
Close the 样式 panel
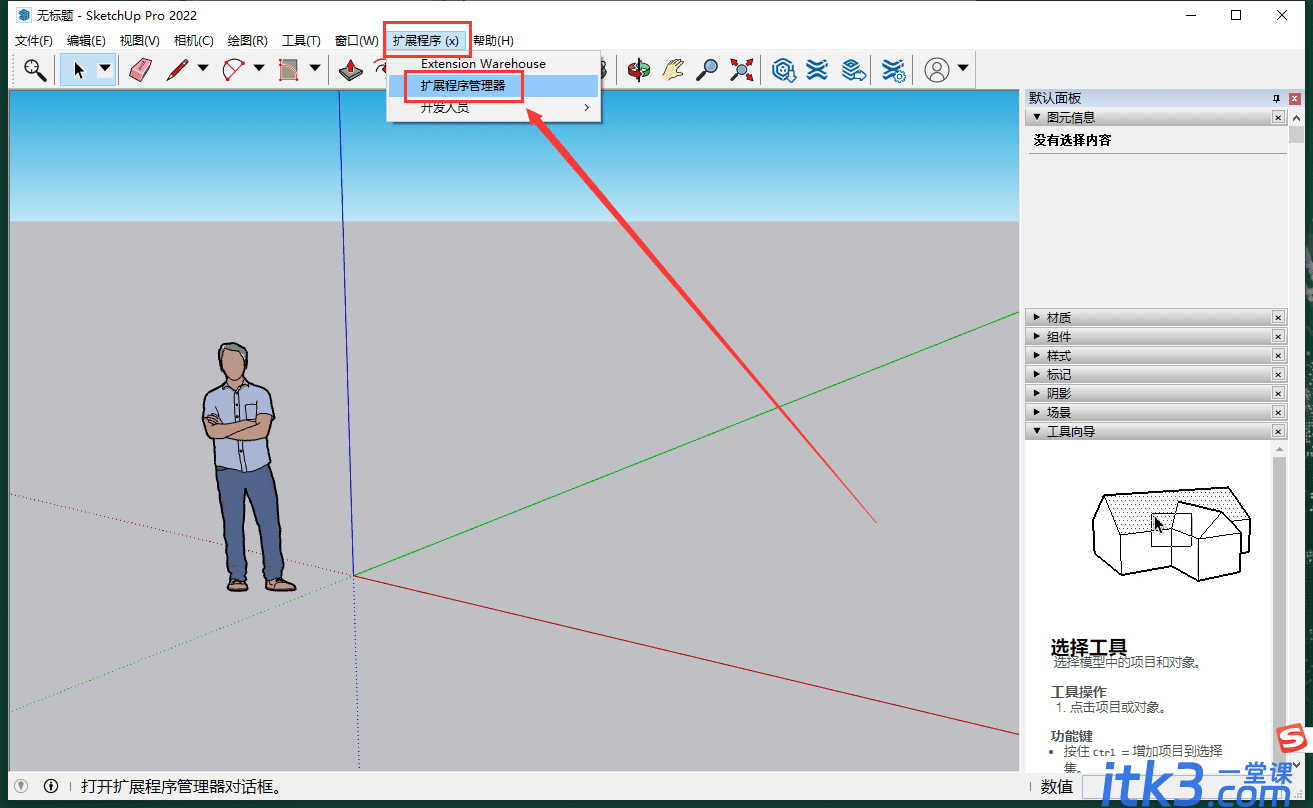tap(1278, 355)
